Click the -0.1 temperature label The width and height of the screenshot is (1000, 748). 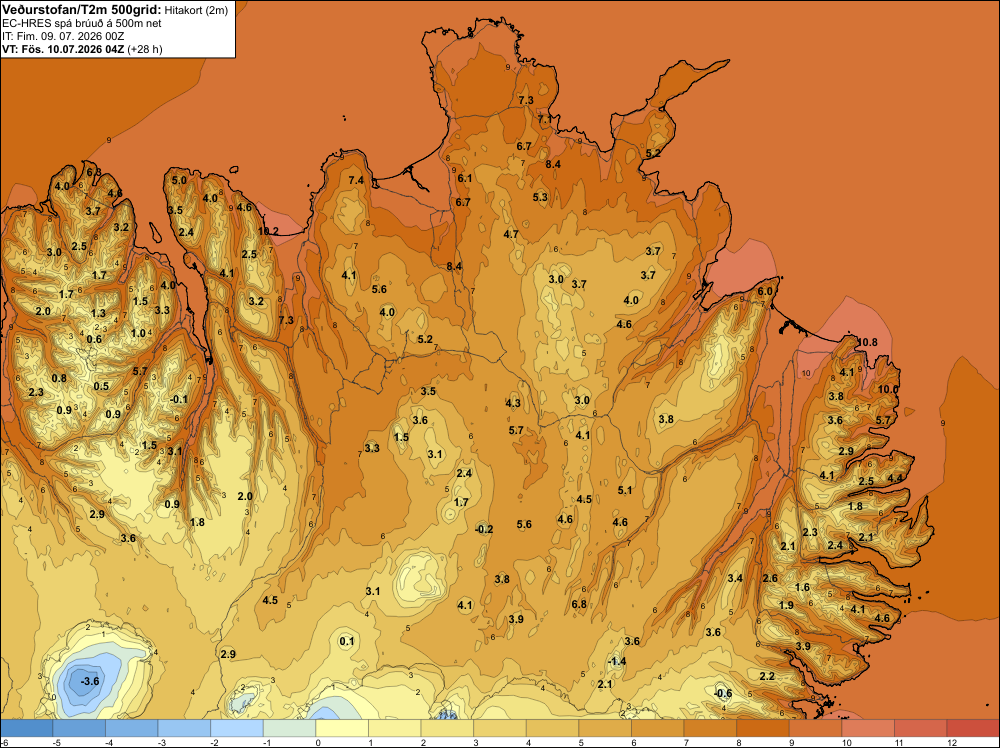pos(179,399)
